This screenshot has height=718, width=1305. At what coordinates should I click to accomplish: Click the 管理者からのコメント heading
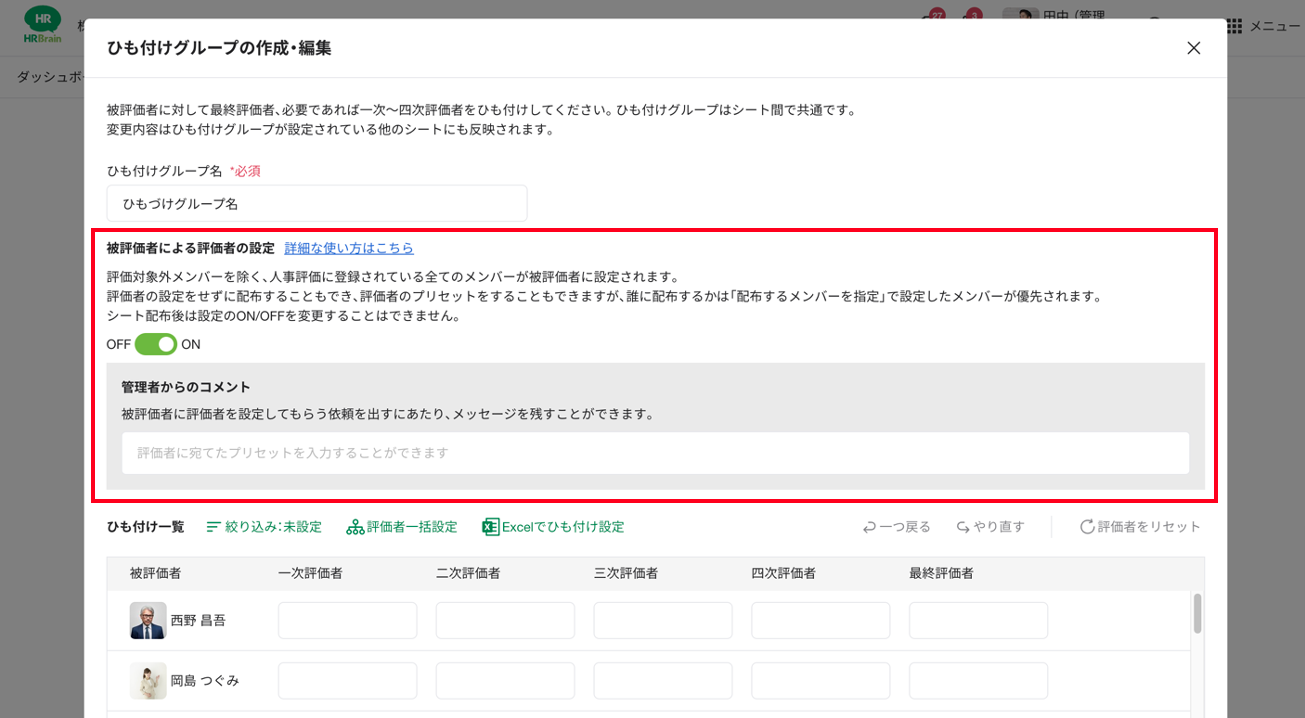tap(186, 387)
